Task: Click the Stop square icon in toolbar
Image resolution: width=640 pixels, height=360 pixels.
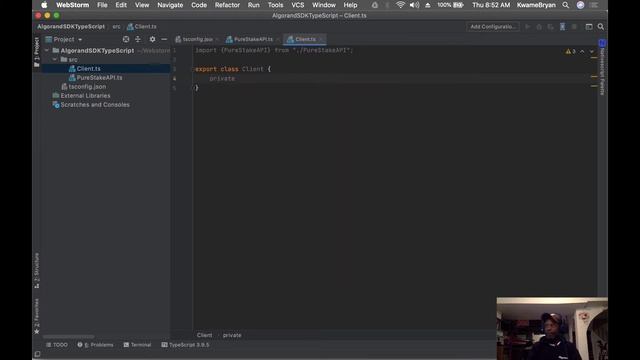Action: click(574, 27)
